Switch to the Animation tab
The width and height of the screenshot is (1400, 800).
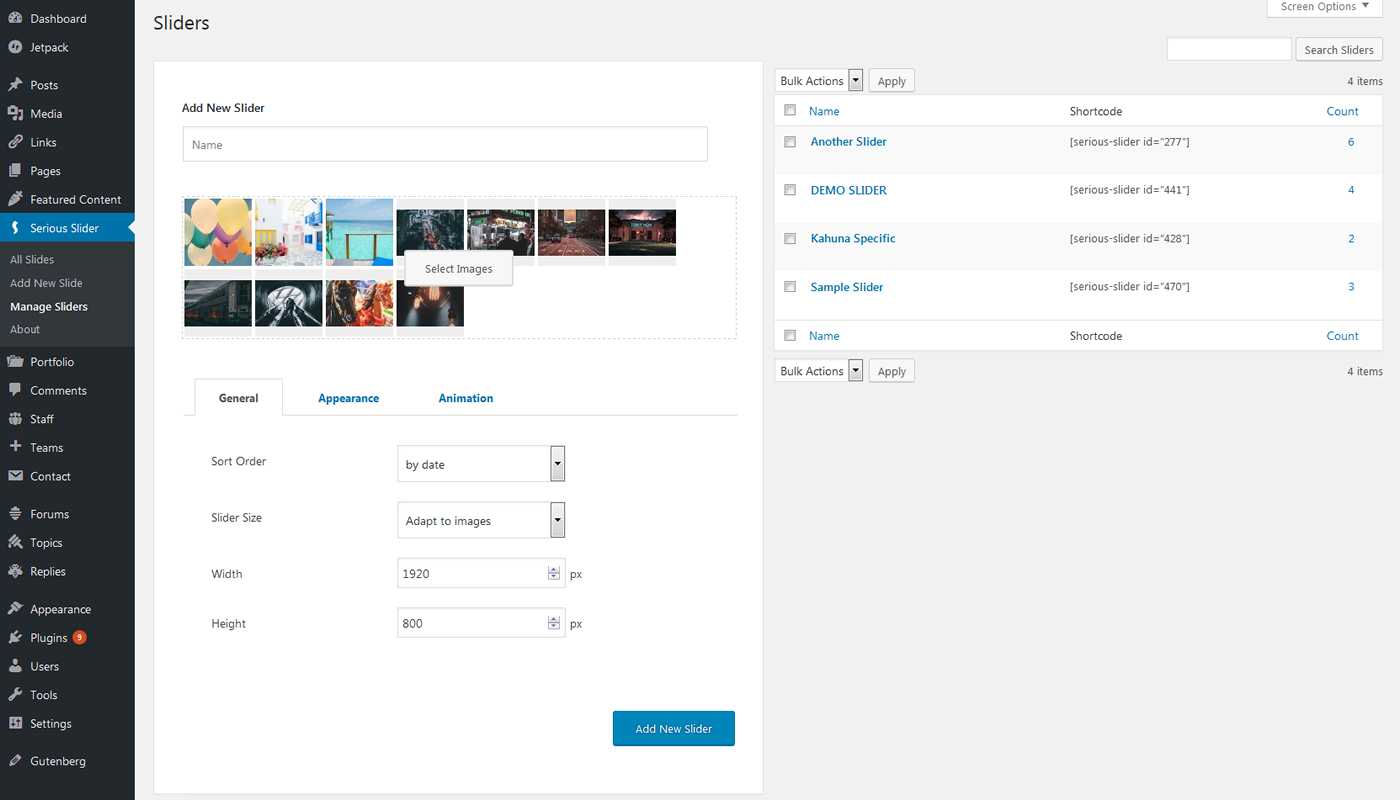(x=466, y=398)
